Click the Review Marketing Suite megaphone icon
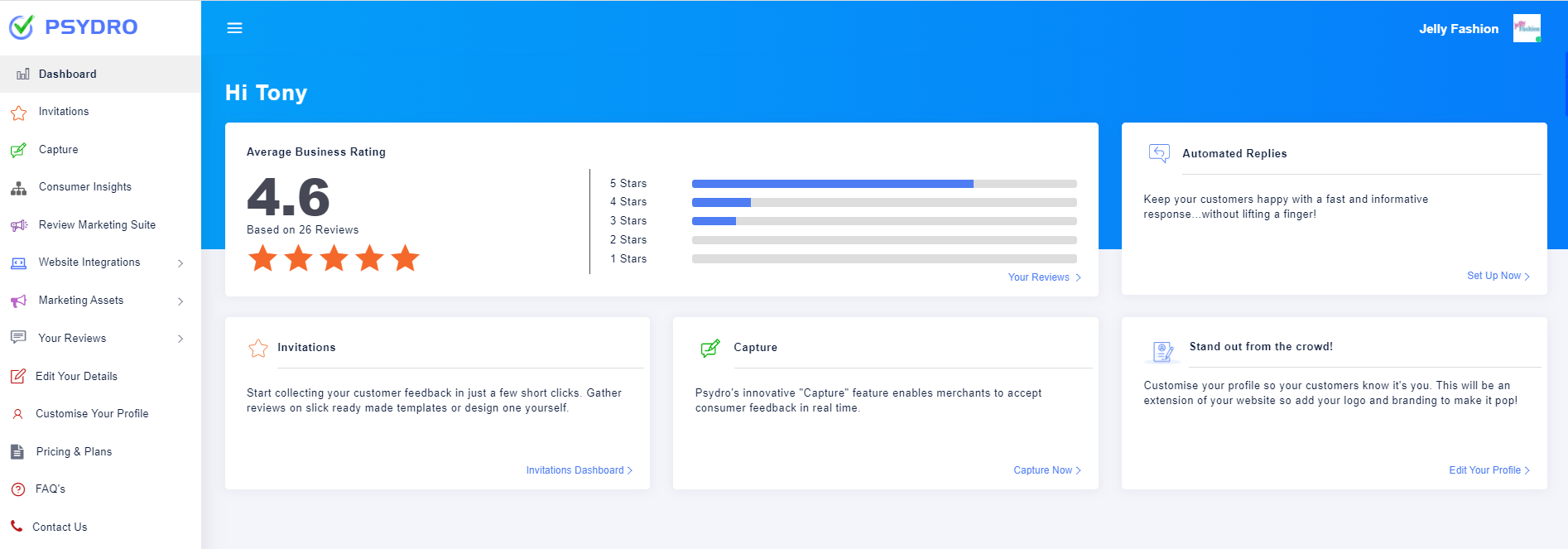This screenshot has width=1568, height=549. coord(18,225)
